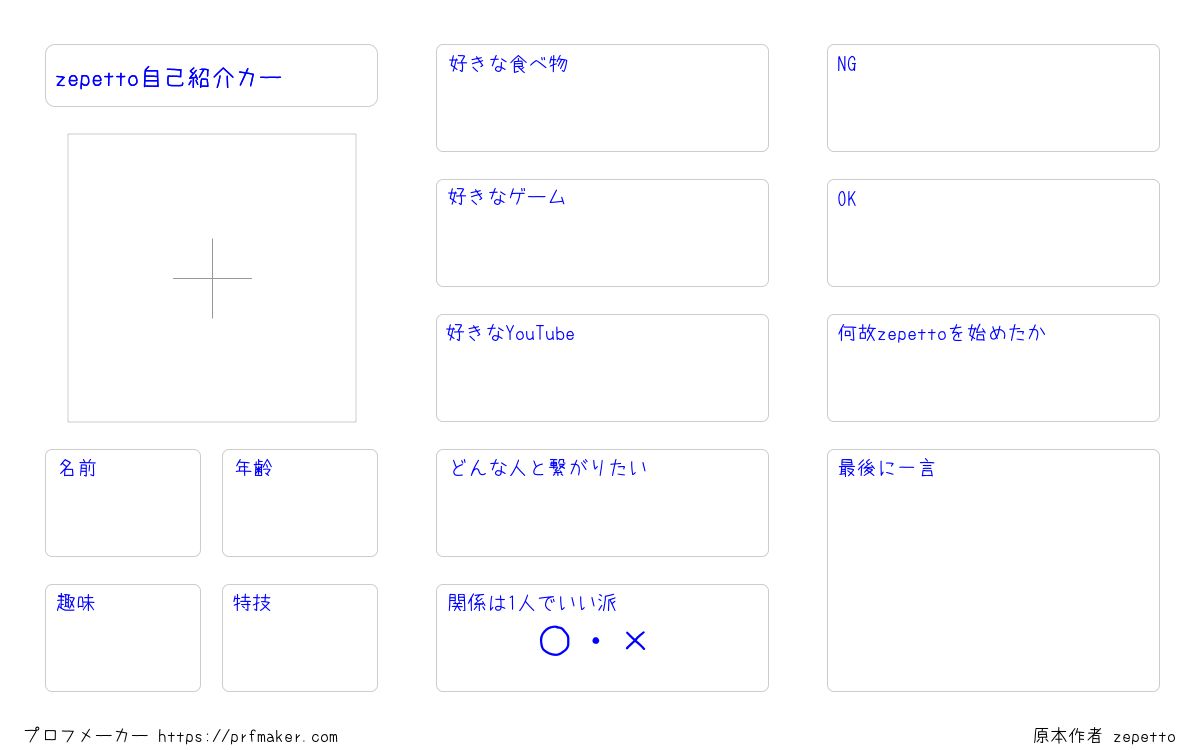Click the 趣味 field
The width and height of the screenshot is (1200, 750).
point(123,638)
